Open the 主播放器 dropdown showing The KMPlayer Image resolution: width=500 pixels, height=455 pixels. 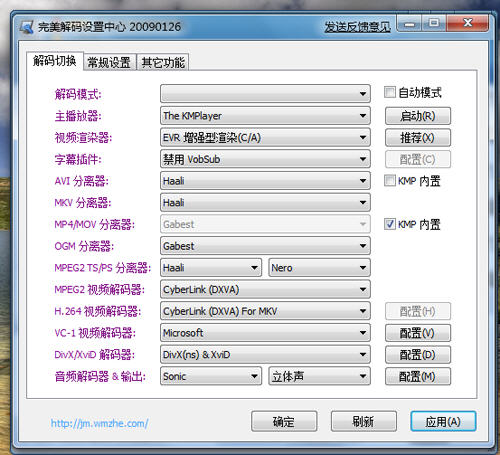pos(265,116)
